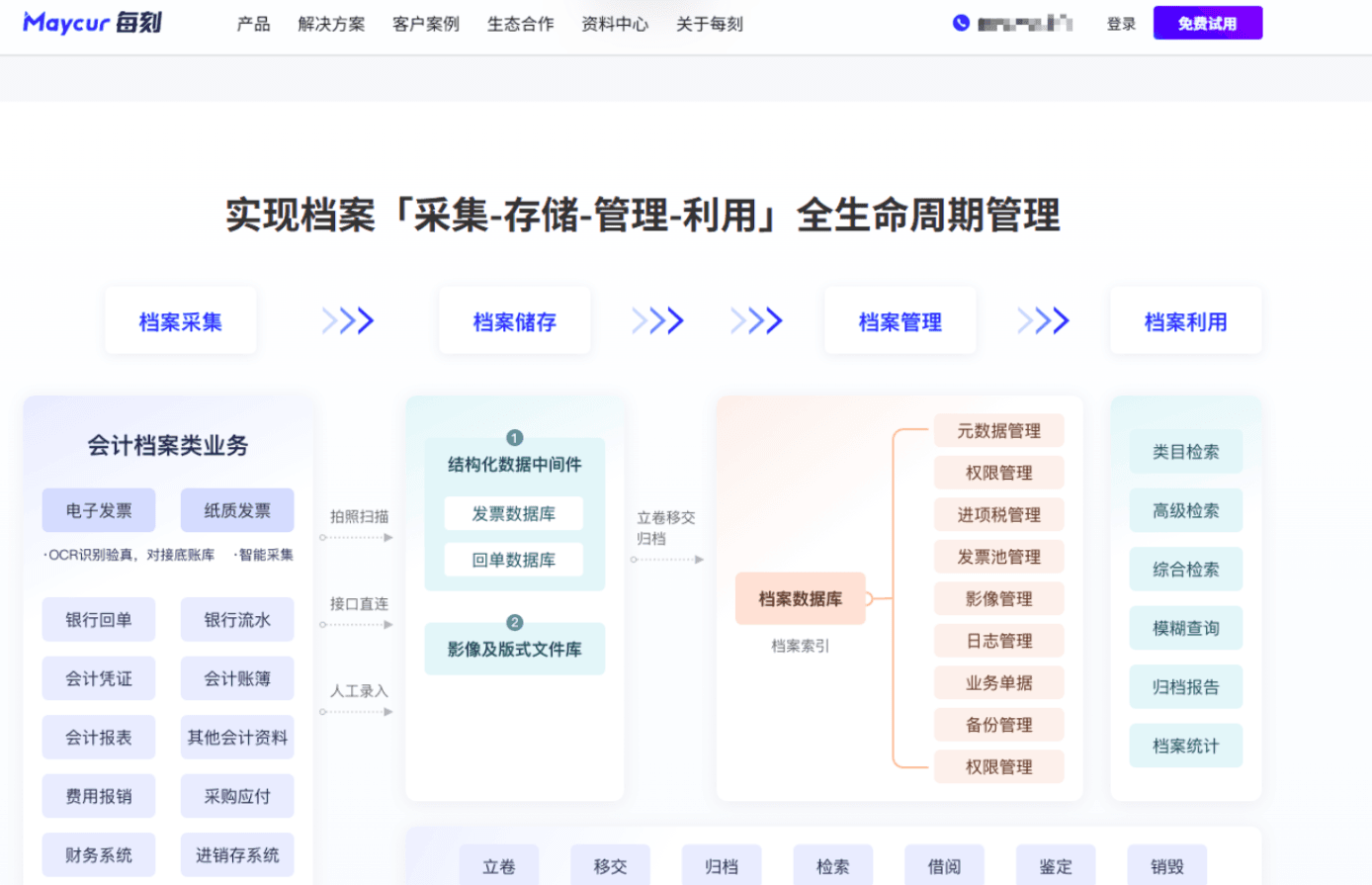This screenshot has width=1372, height=885.
Task: Click the 模糊查询 item
Action: [x=1186, y=628]
